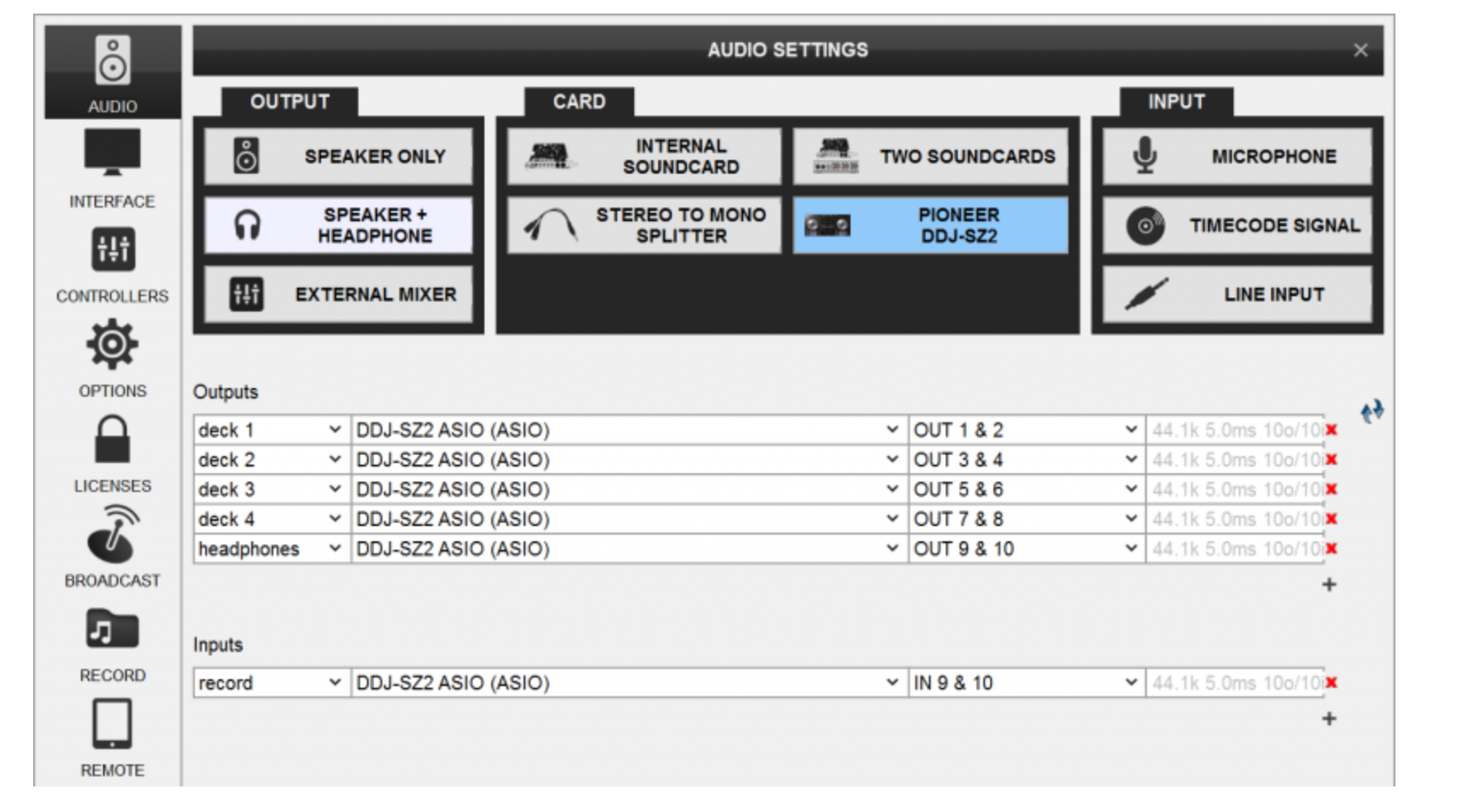This screenshot has height=812, width=1478.
Task: Choose Internal Soundcard option
Action: pos(644,157)
